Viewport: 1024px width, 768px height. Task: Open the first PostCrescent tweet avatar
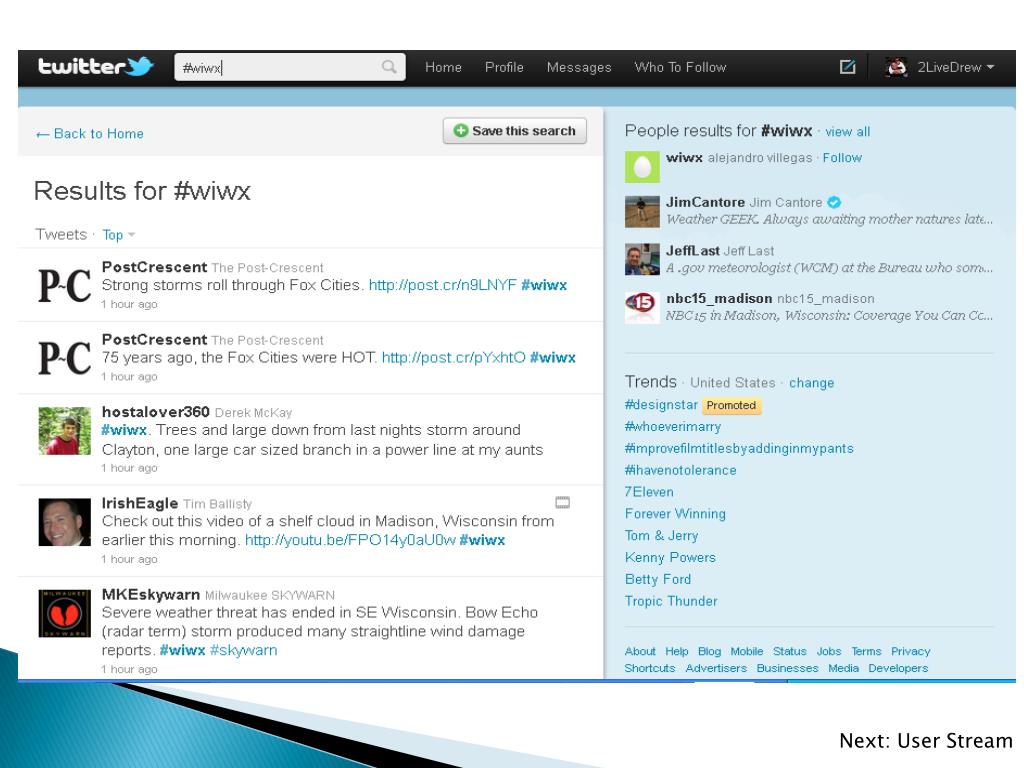(x=65, y=285)
